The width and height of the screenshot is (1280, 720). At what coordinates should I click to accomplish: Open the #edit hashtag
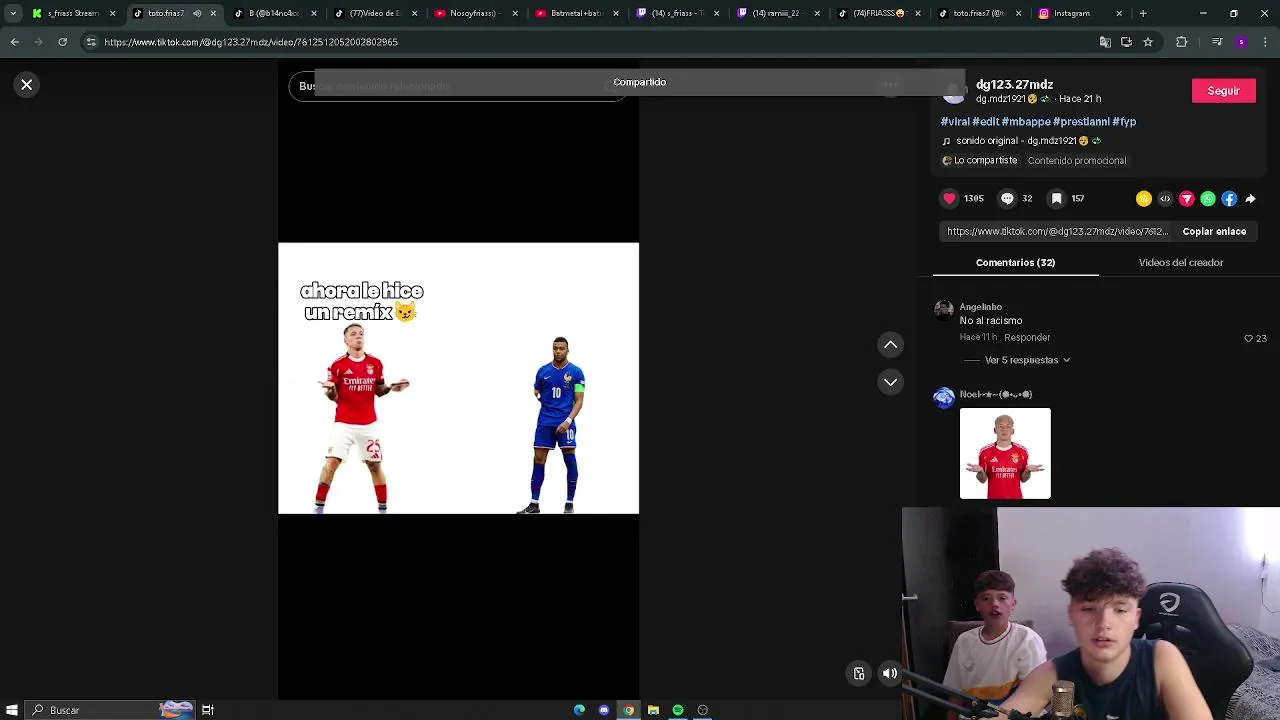[x=985, y=122]
